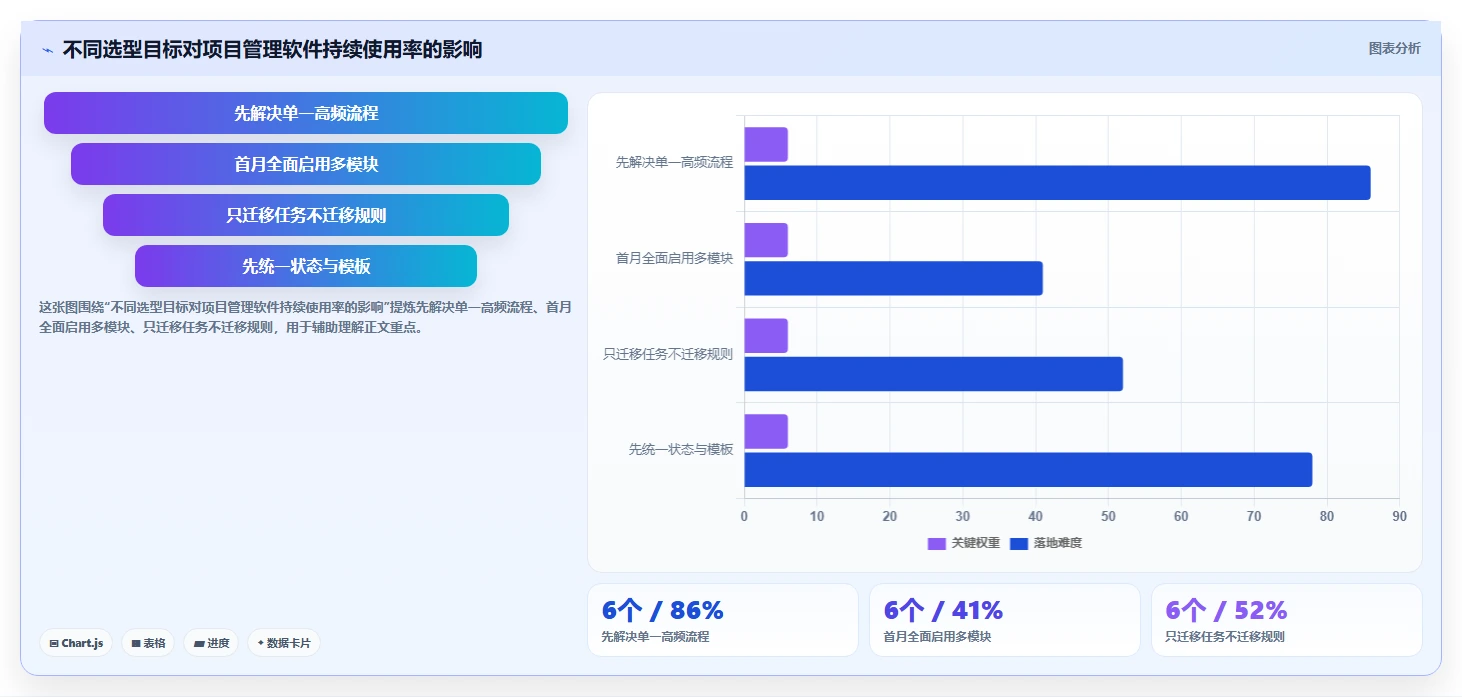1462x697 pixels.
Task: Select the 只迁移任务不迁移规则 funnel stage
Action: [306, 215]
